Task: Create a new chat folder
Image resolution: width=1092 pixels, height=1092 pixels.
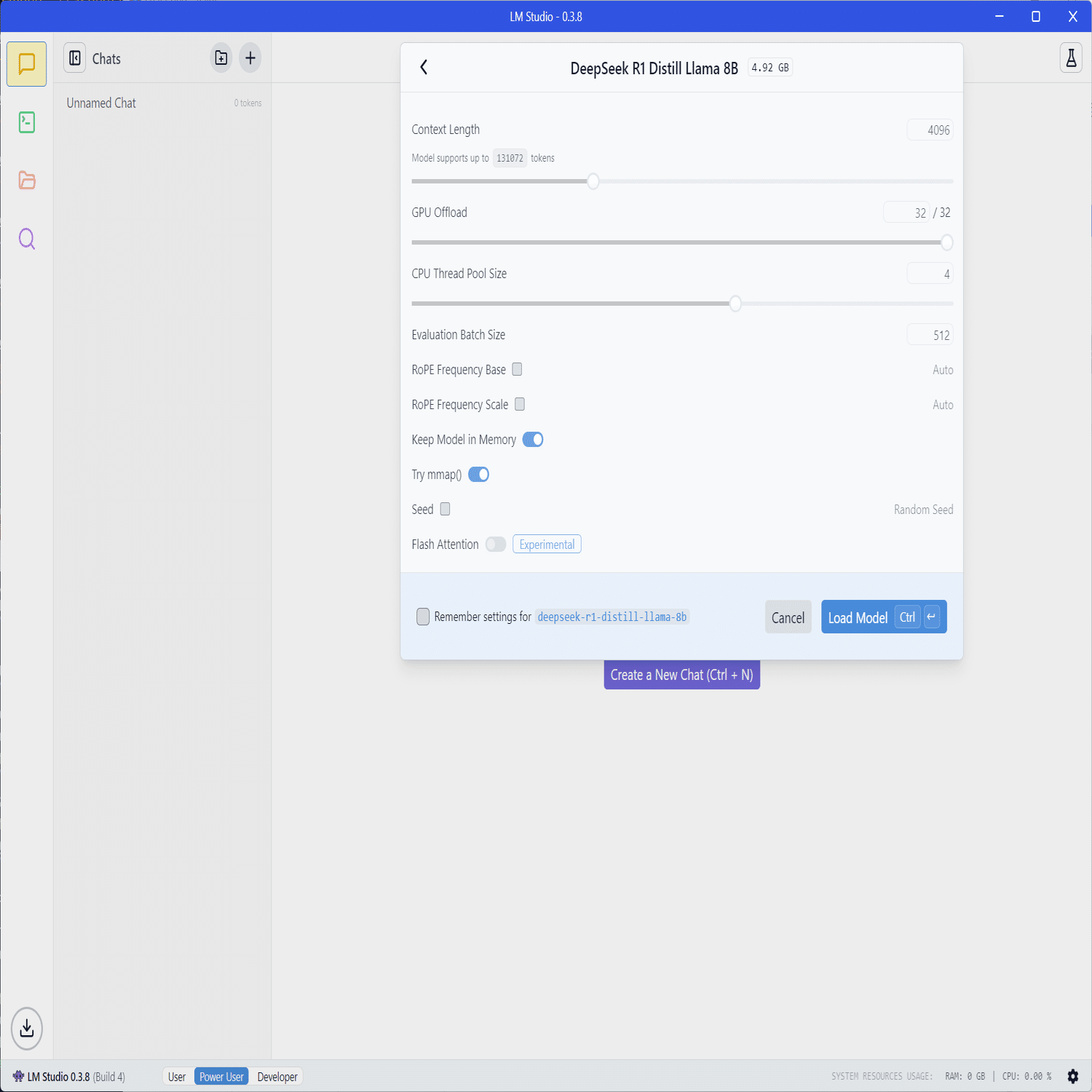Action: (221, 58)
